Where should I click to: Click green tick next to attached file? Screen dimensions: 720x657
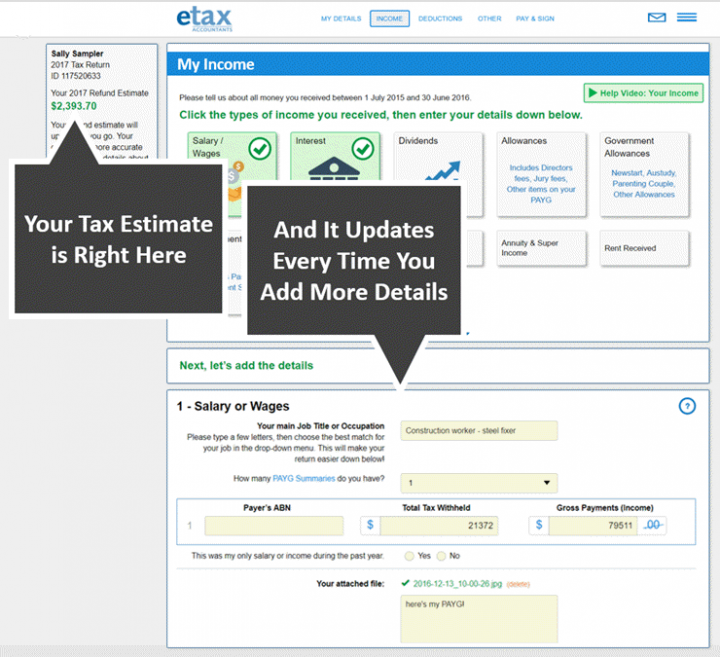[x=405, y=583]
